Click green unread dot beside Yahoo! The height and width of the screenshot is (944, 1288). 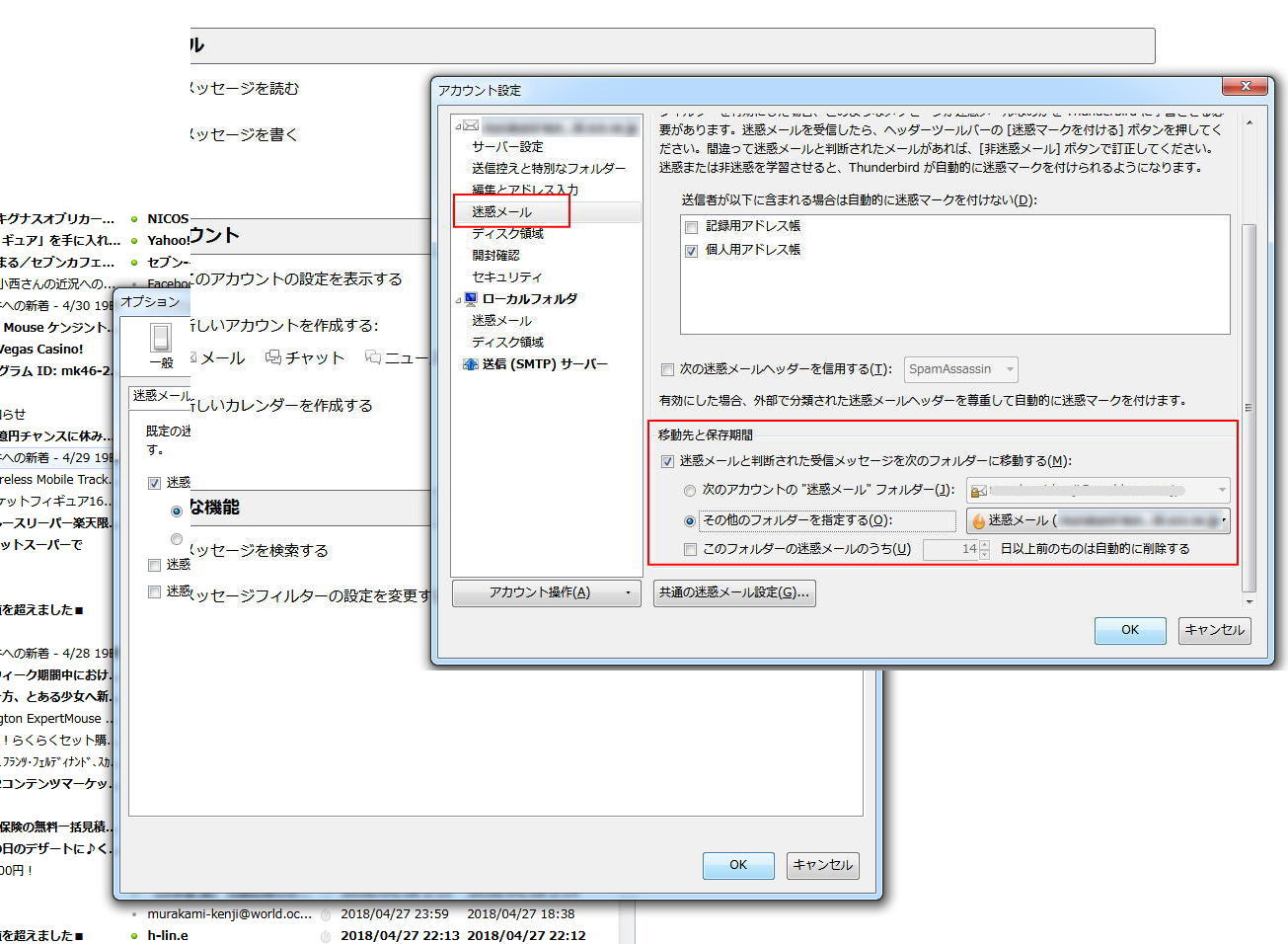134,241
